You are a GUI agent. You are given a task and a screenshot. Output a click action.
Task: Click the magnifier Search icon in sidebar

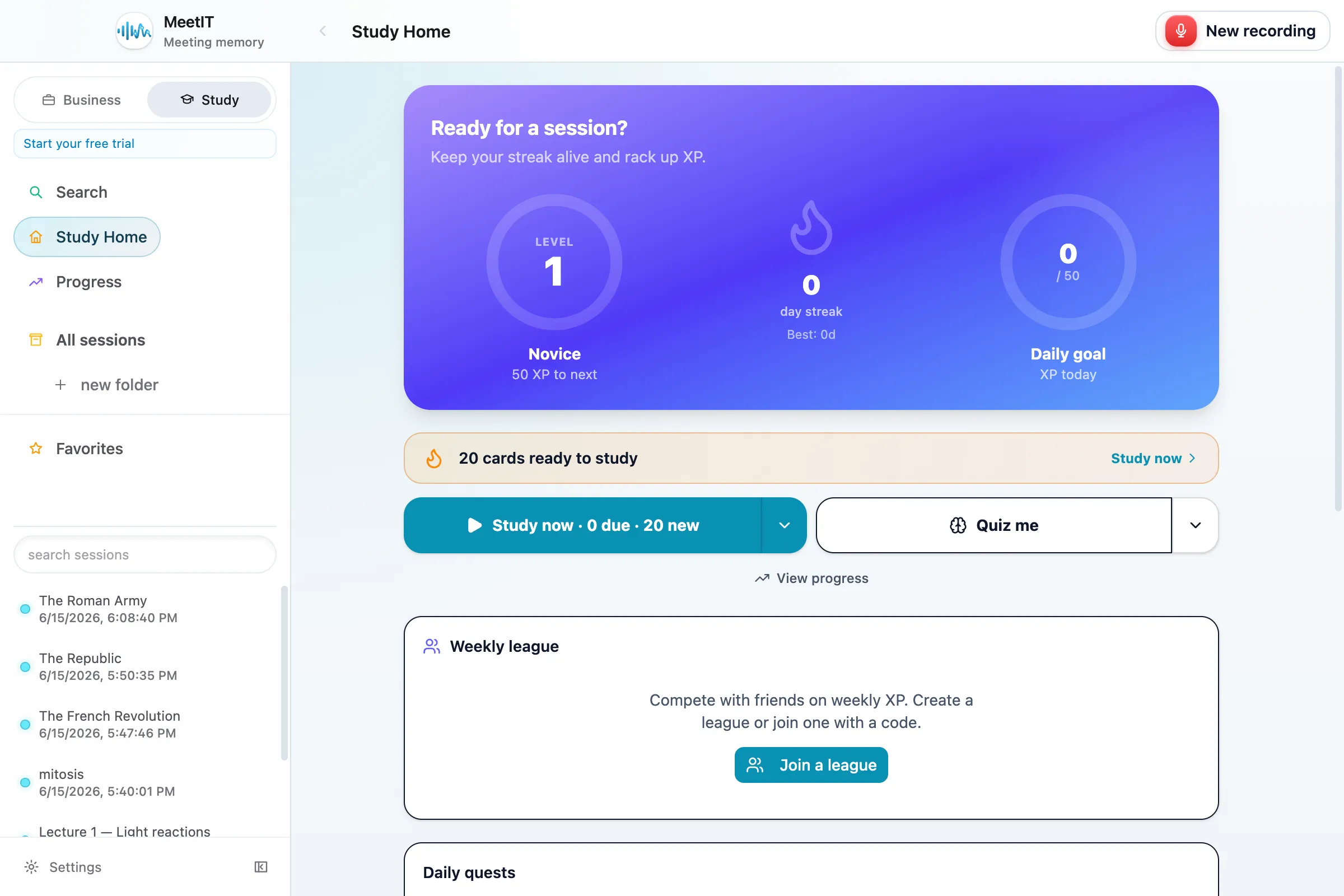(35, 192)
